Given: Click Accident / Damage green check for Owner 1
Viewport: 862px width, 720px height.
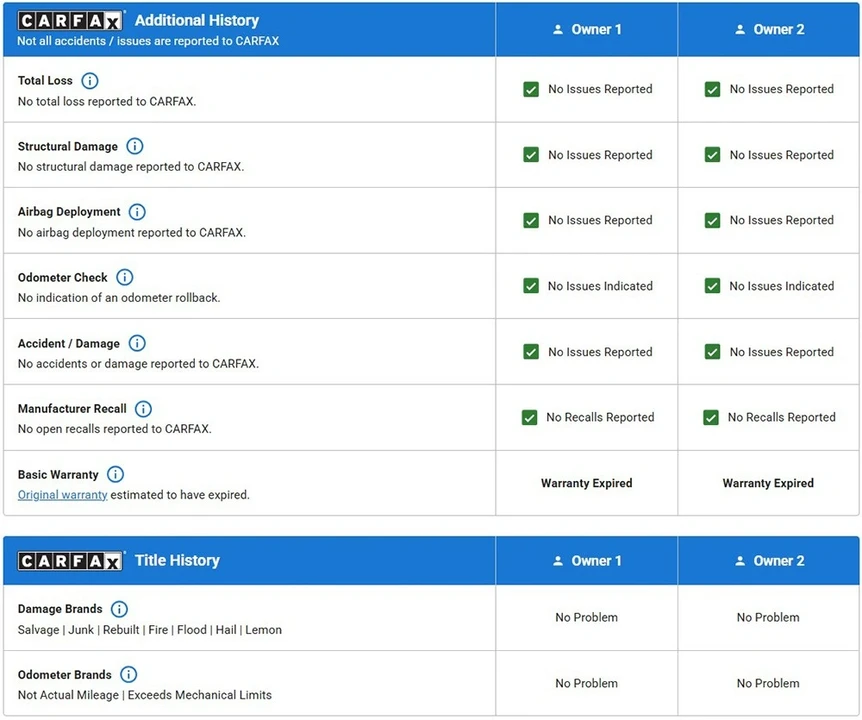Looking at the screenshot, I should [531, 351].
